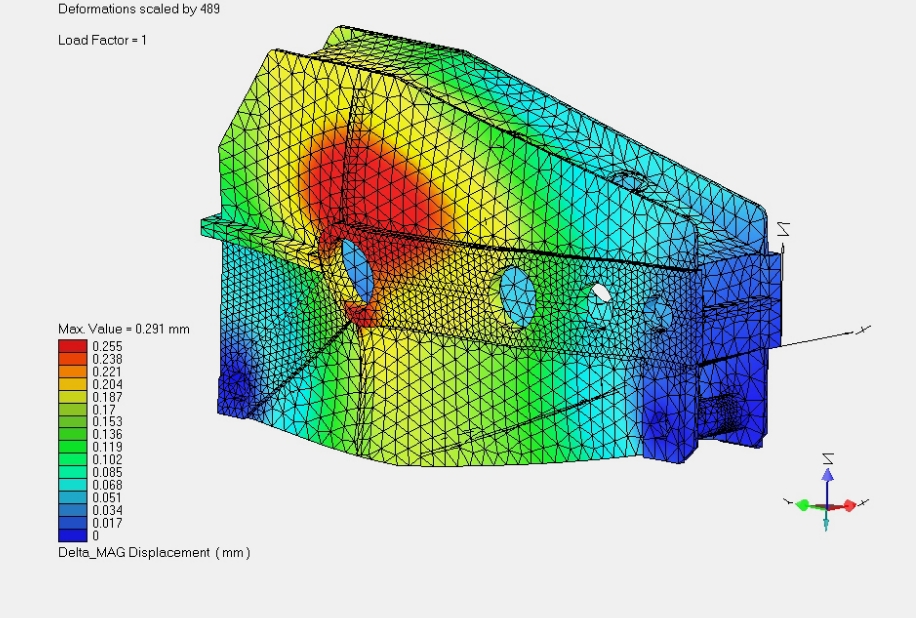Click the red X-axis ball on triad
916x618 pixels.
849,506
